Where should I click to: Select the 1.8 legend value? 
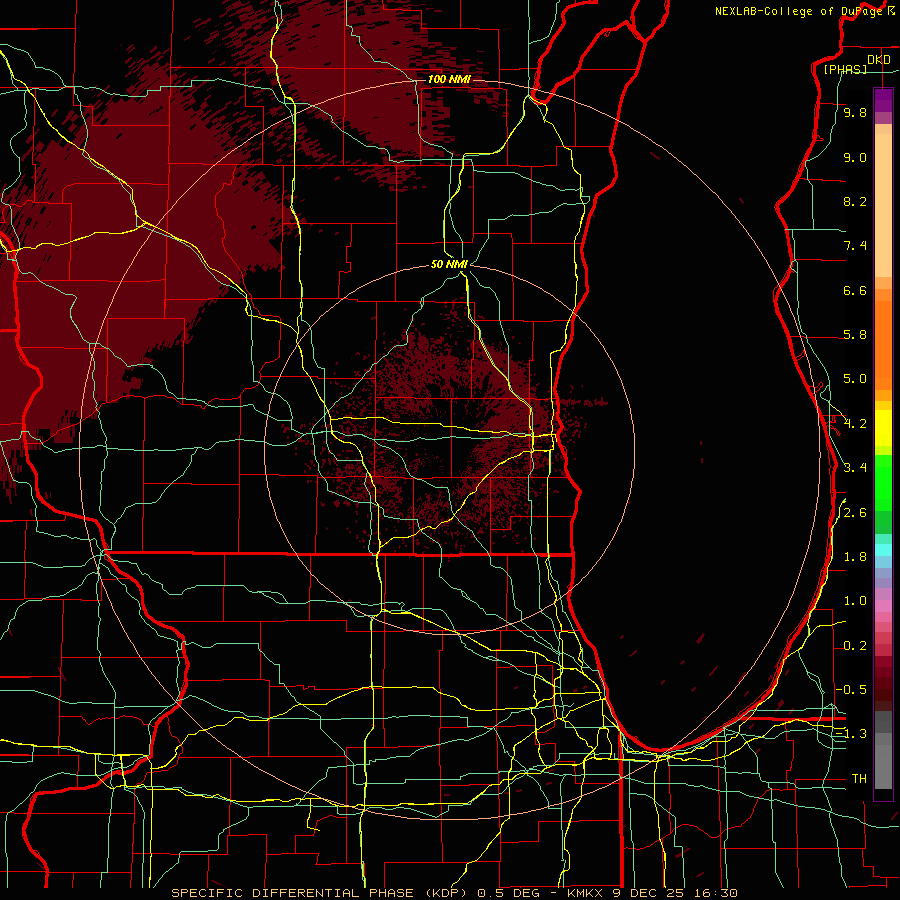(x=855, y=557)
